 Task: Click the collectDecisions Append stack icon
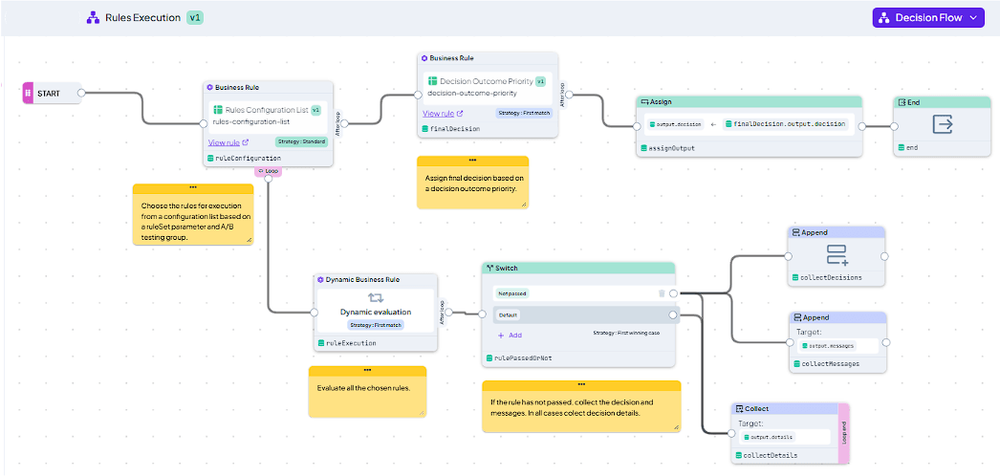click(837, 255)
